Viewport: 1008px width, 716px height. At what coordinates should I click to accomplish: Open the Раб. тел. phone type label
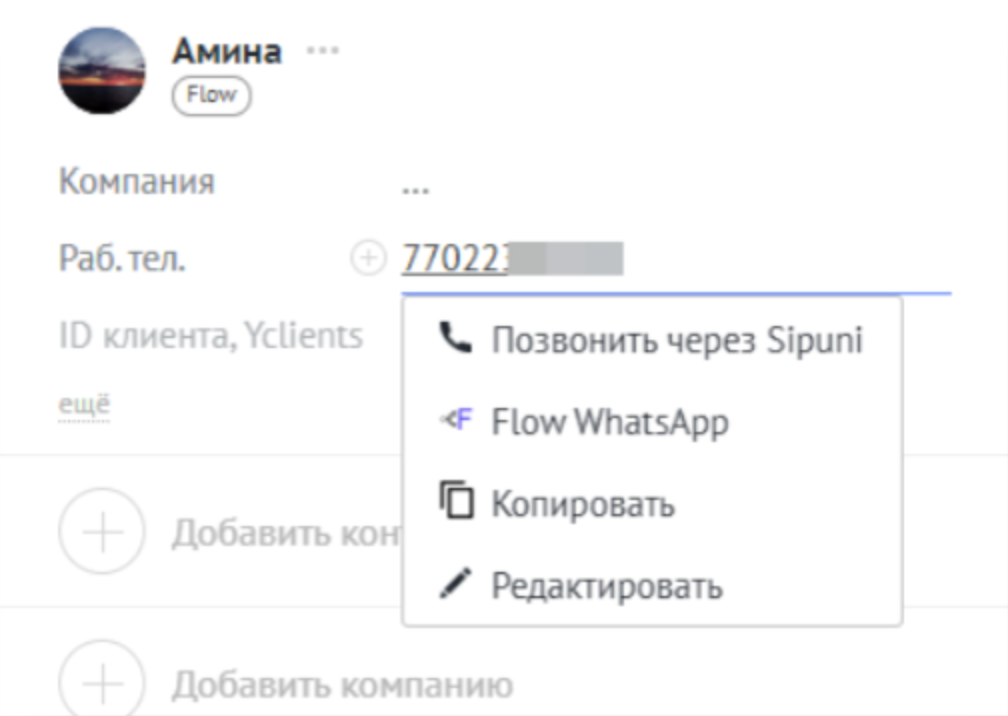tap(122, 260)
